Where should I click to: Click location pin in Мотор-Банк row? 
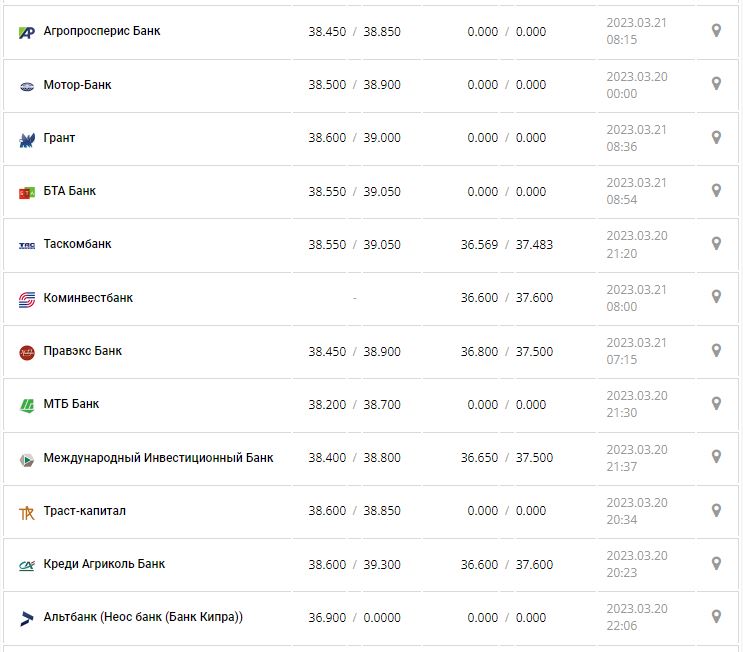pos(716,84)
